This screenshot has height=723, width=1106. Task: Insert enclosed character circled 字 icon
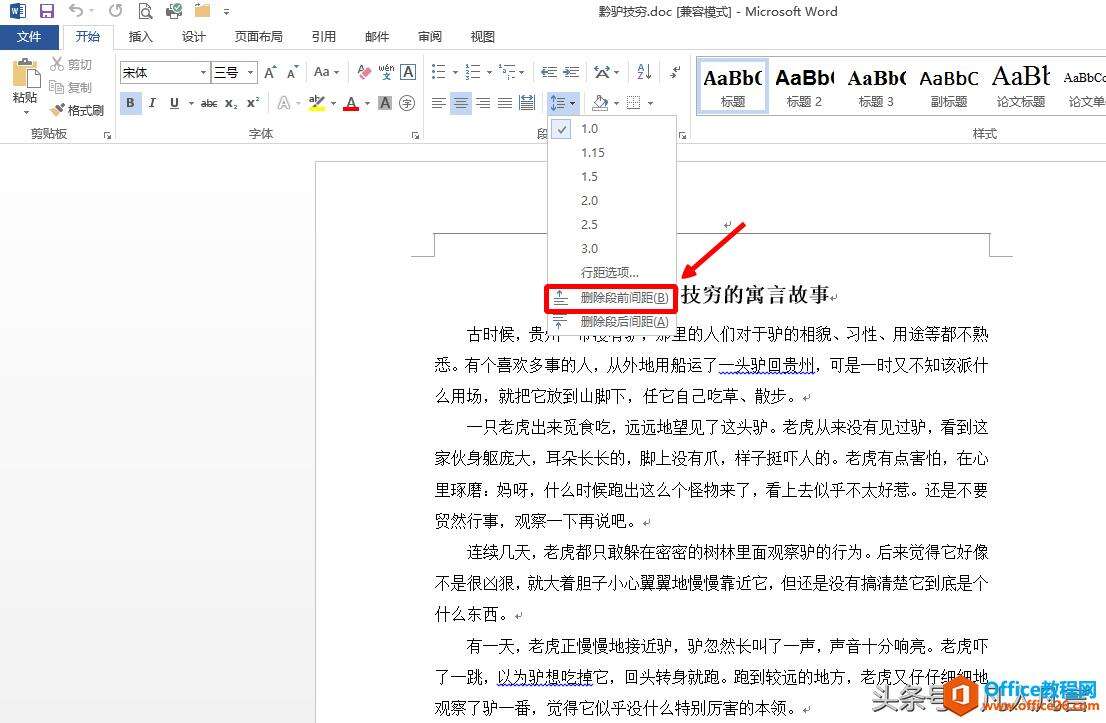point(407,104)
